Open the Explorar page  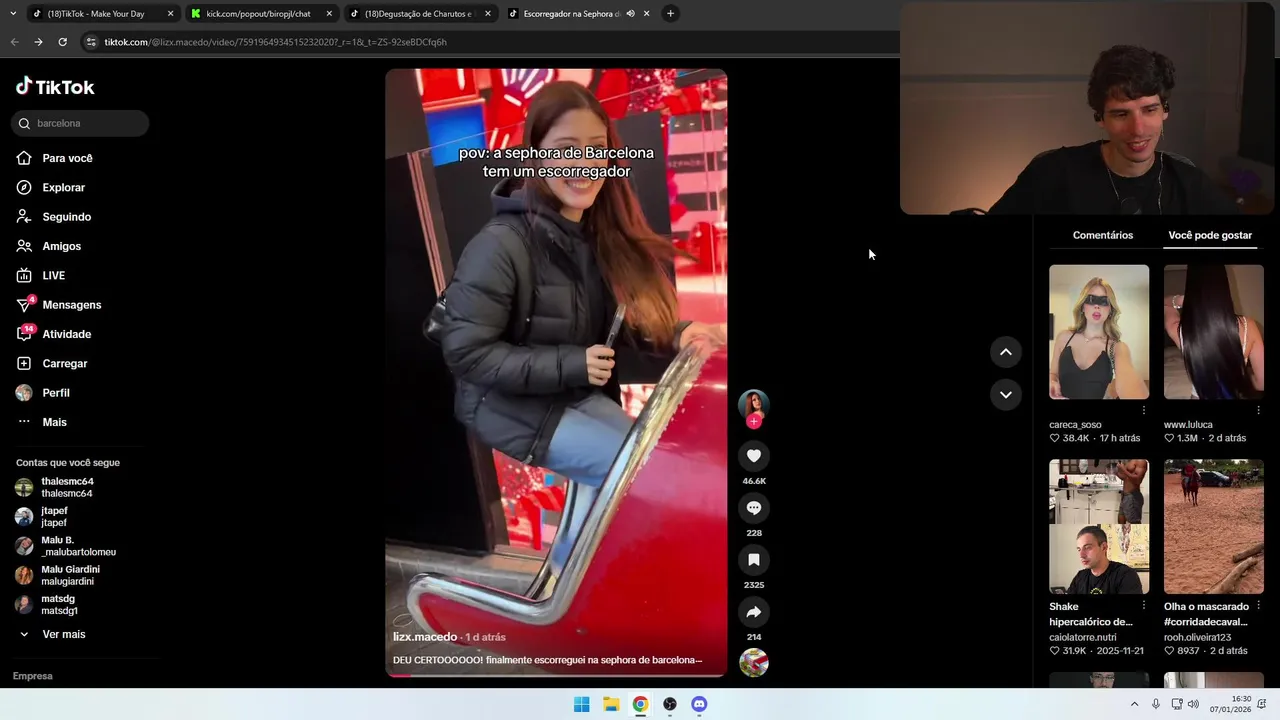(52, 187)
